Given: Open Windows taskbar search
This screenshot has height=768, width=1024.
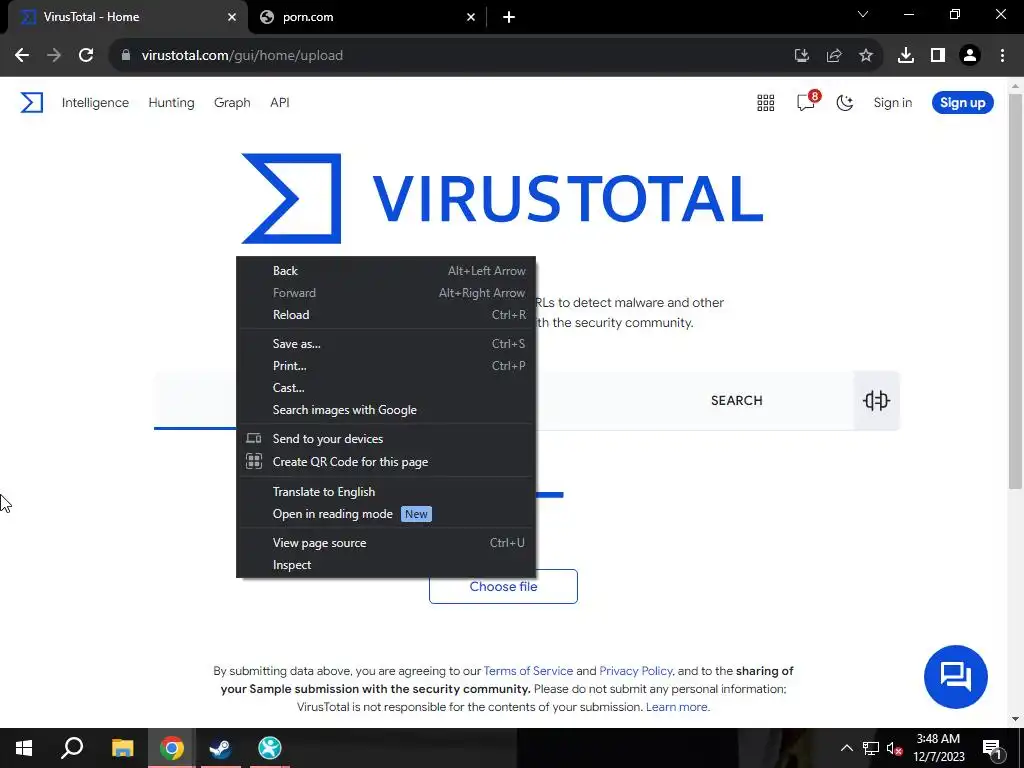Looking at the screenshot, I should (72, 748).
